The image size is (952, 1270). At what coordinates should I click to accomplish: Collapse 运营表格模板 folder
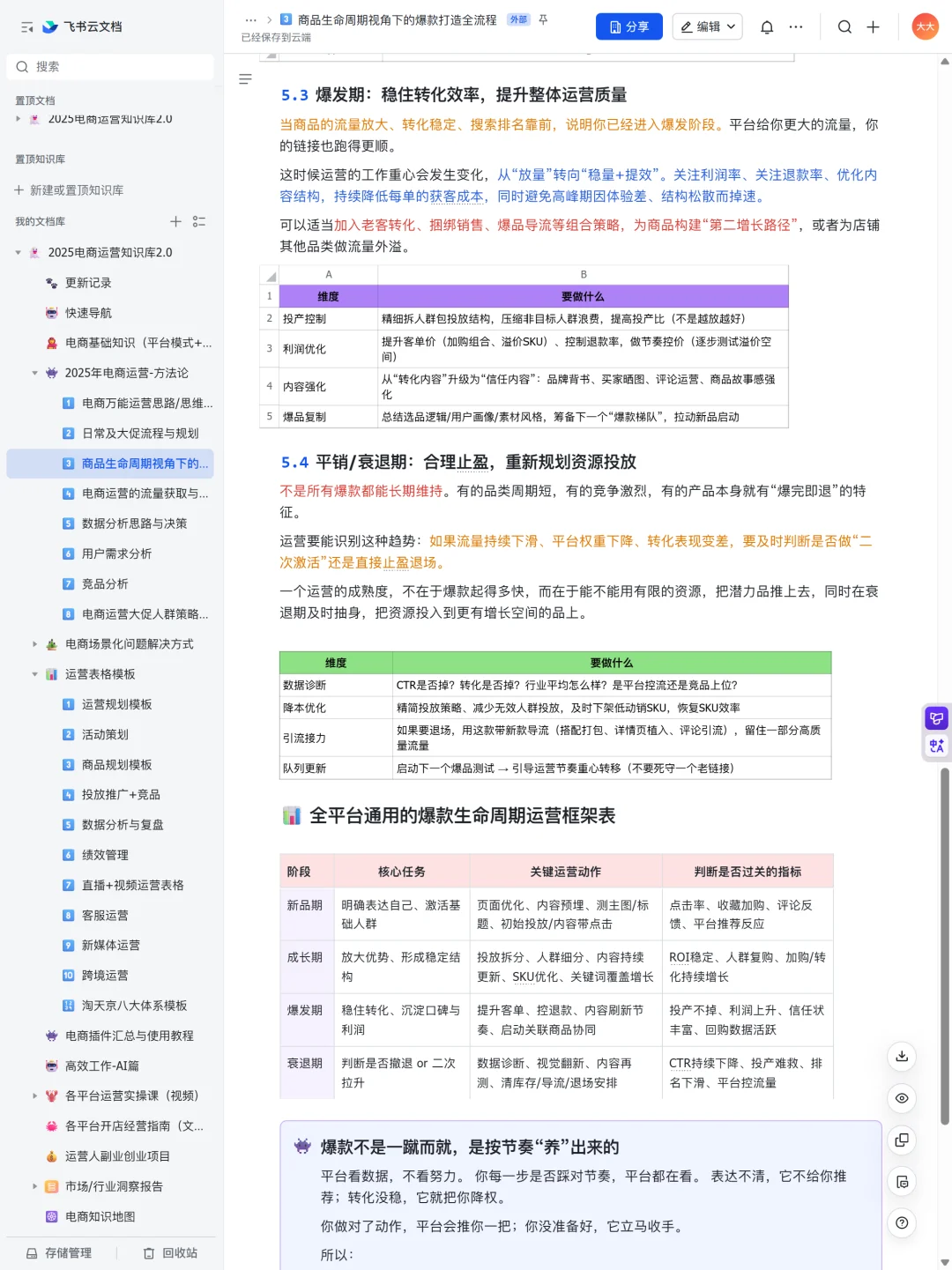coord(35,675)
